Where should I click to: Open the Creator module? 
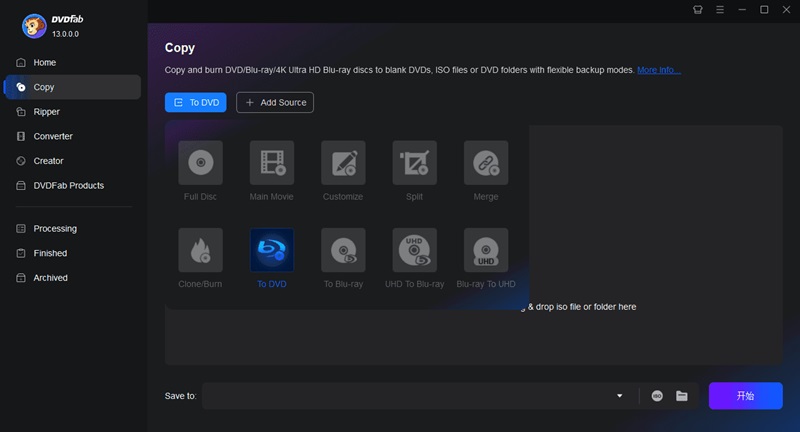point(72,161)
